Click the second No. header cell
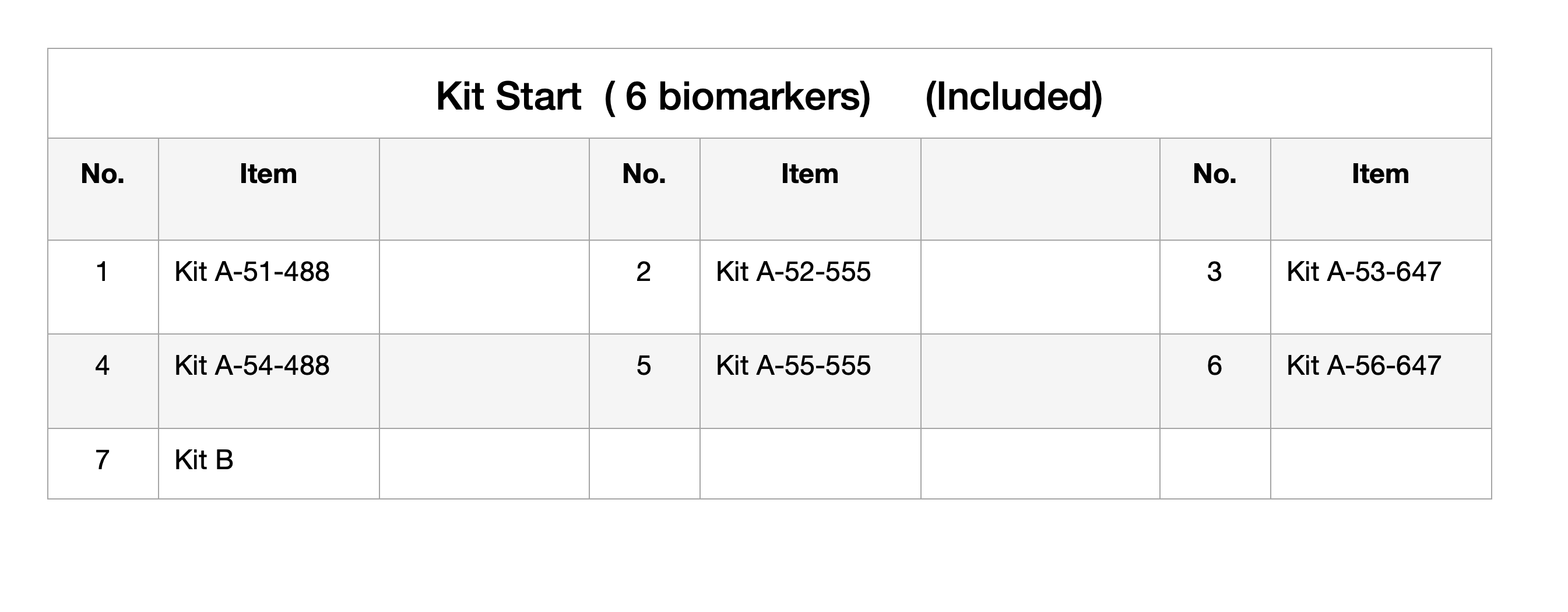Screen dimensions: 1568x612 point(645,189)
